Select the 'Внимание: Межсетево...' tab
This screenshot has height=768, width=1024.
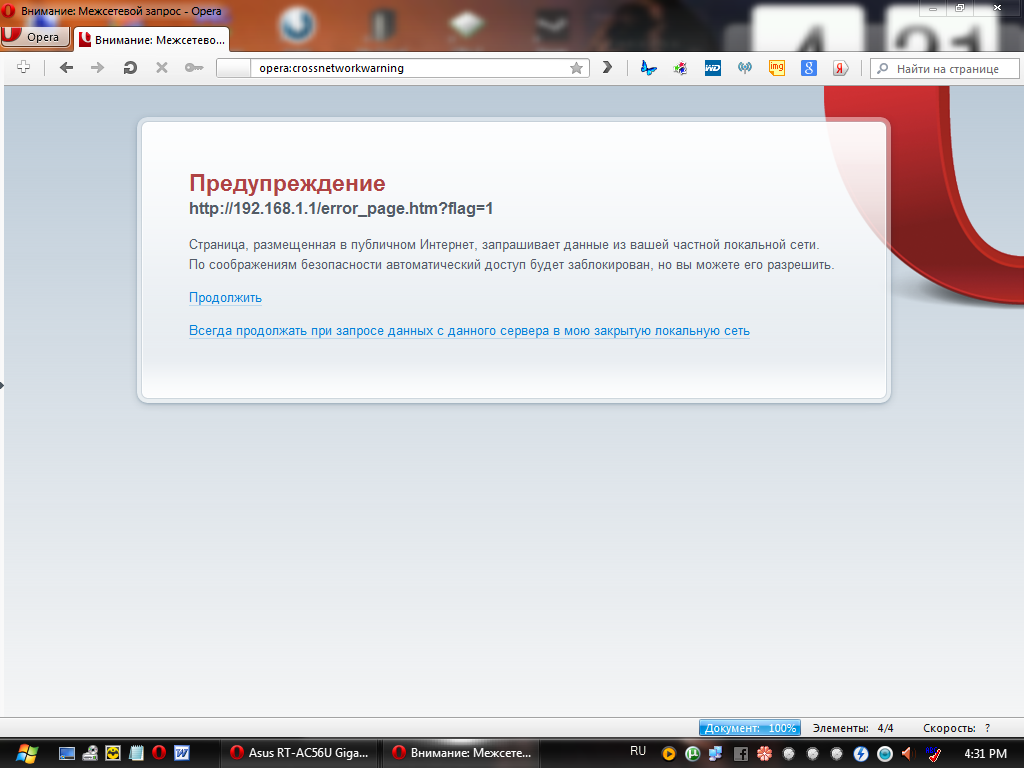point(152,40)
